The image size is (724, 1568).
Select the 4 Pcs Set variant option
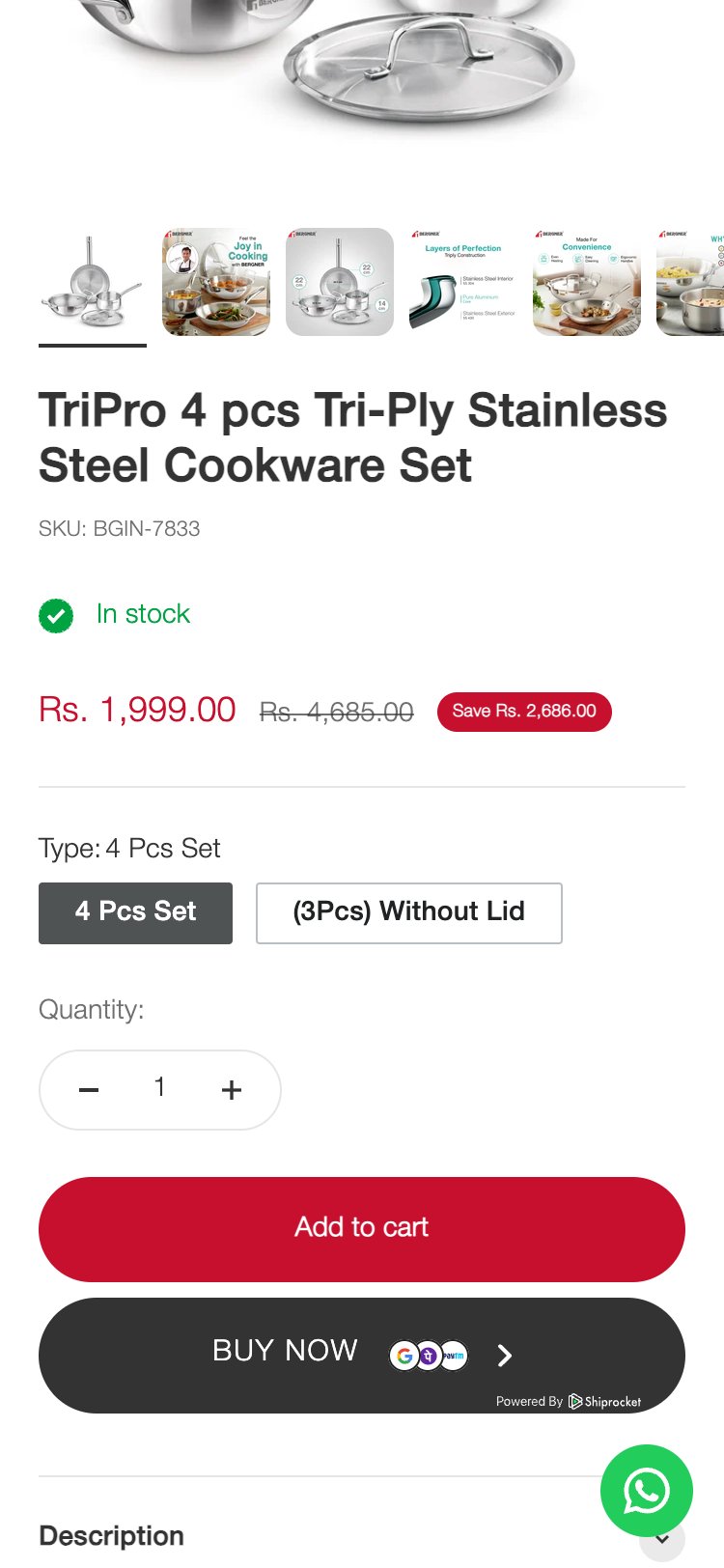135,912
